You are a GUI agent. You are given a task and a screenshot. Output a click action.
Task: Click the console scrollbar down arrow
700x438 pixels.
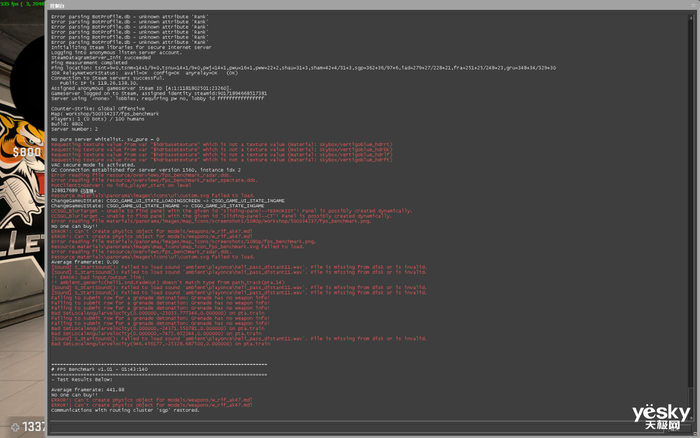coord(692,419)
